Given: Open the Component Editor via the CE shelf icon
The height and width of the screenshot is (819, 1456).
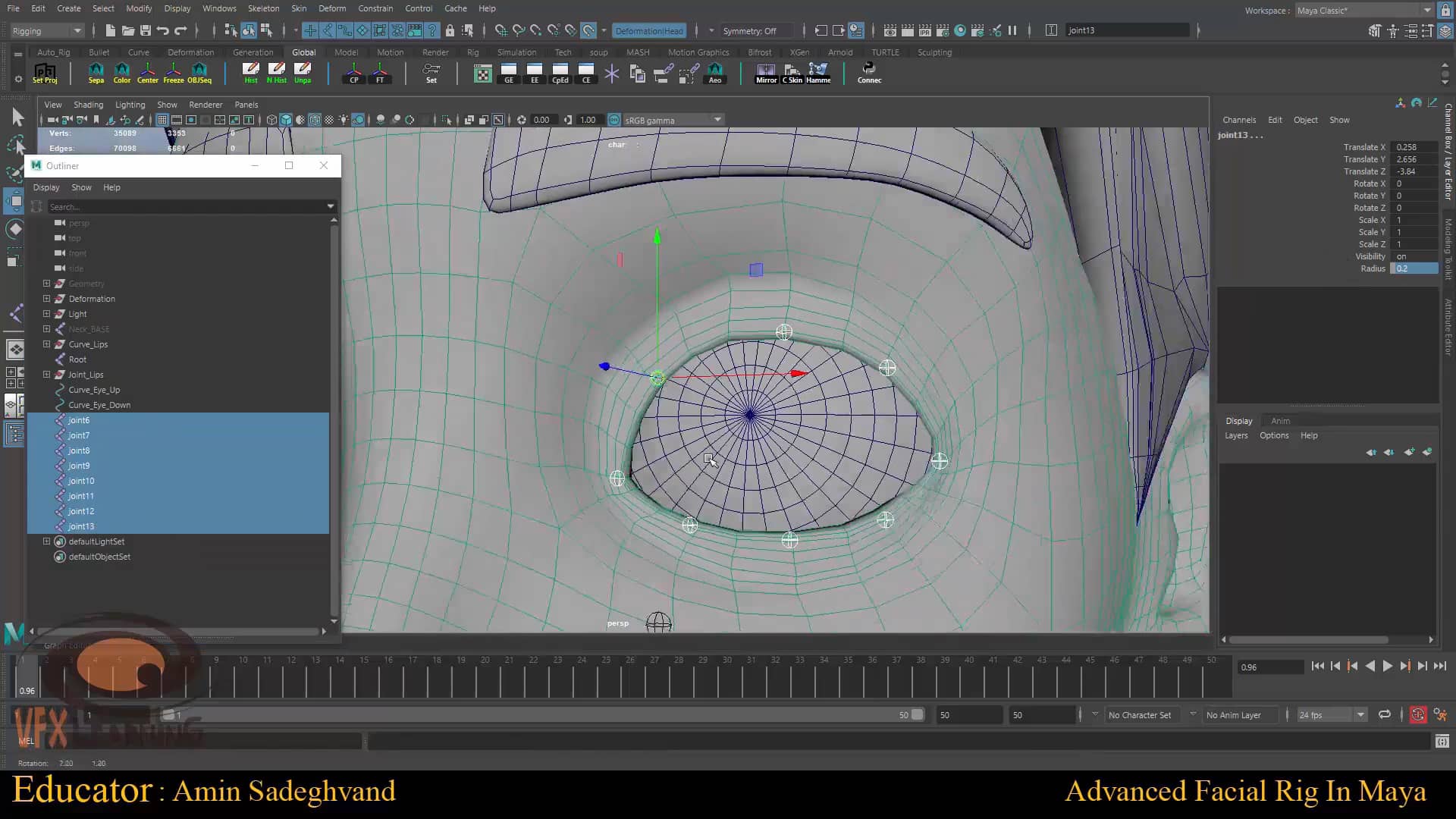Looking at the screenshot, I should [x=585, y=73].
